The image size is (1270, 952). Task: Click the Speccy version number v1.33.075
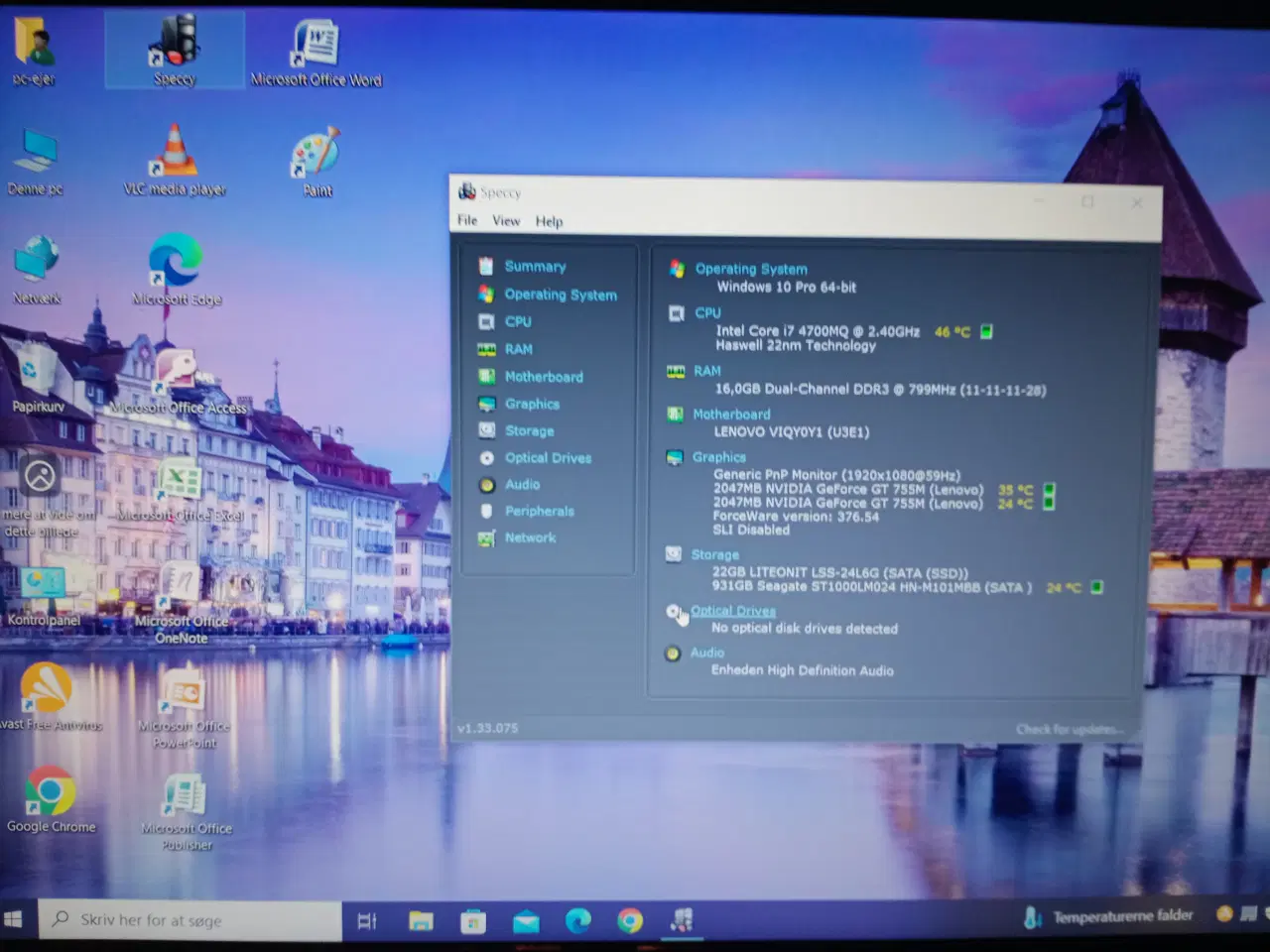pyautogui.click(x=487, y=728)
